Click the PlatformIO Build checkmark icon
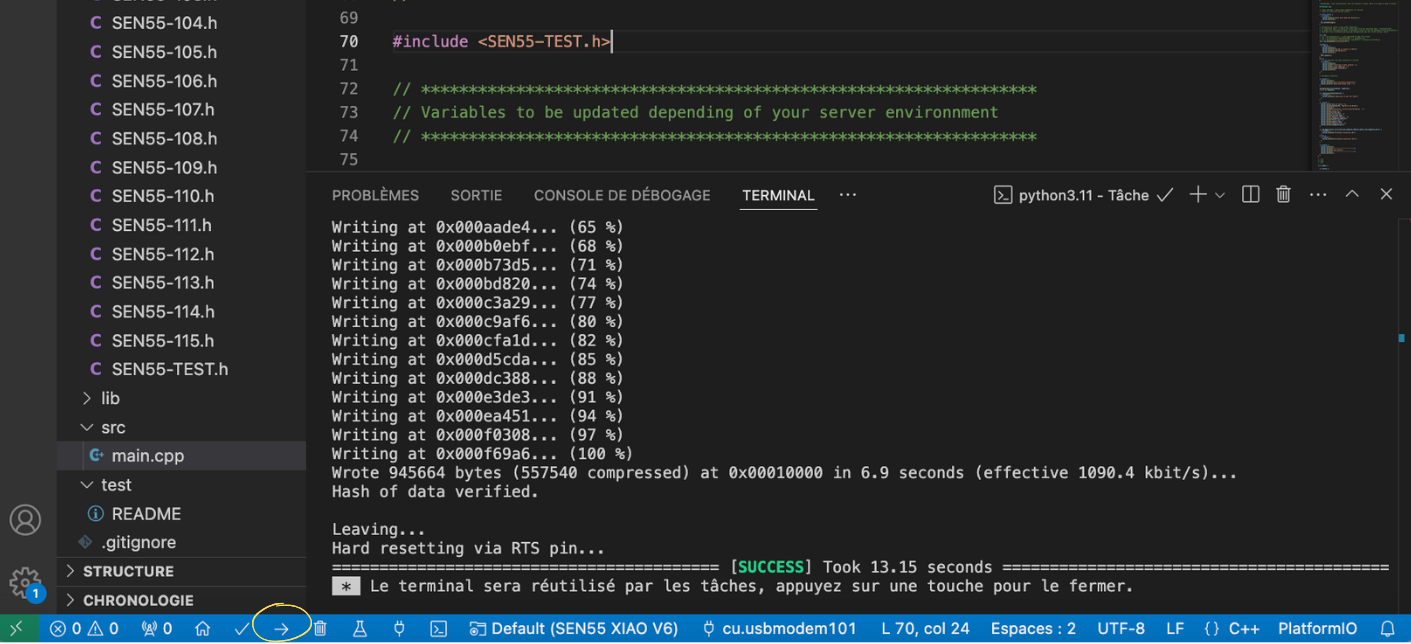Viewport: 1411px width, 644px height. (x=241, y=629)
